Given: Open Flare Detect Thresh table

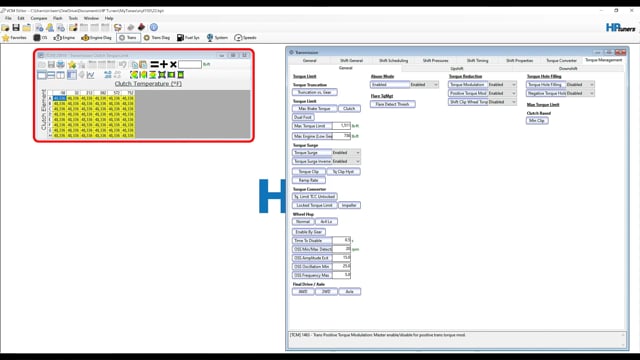Looking at the screenshot, I should pyautogui.click(x=393, y=104).
